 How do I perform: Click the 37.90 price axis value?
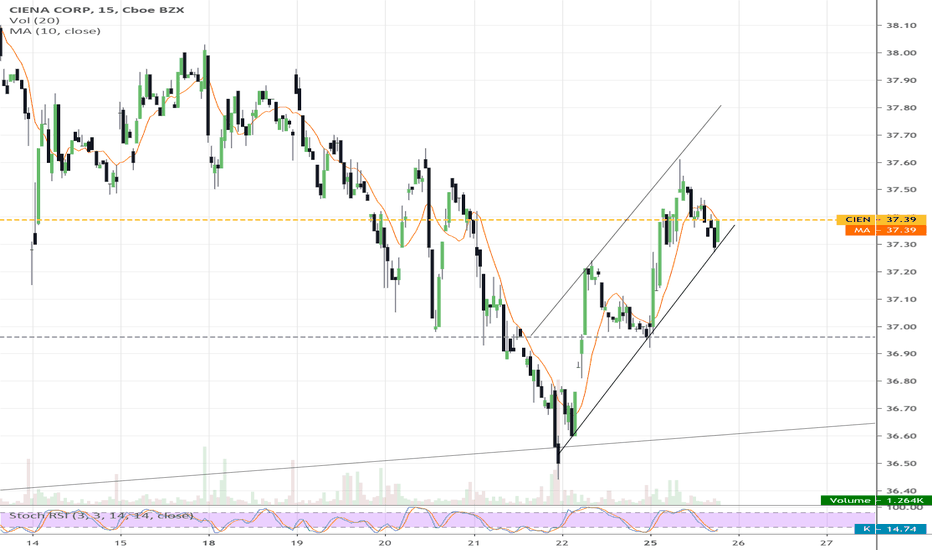tap(901, 80)
